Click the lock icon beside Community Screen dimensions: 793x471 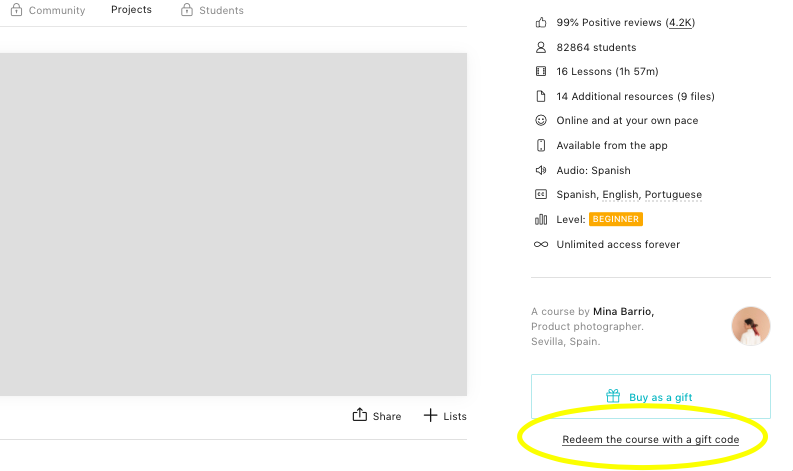pos(16,10)
